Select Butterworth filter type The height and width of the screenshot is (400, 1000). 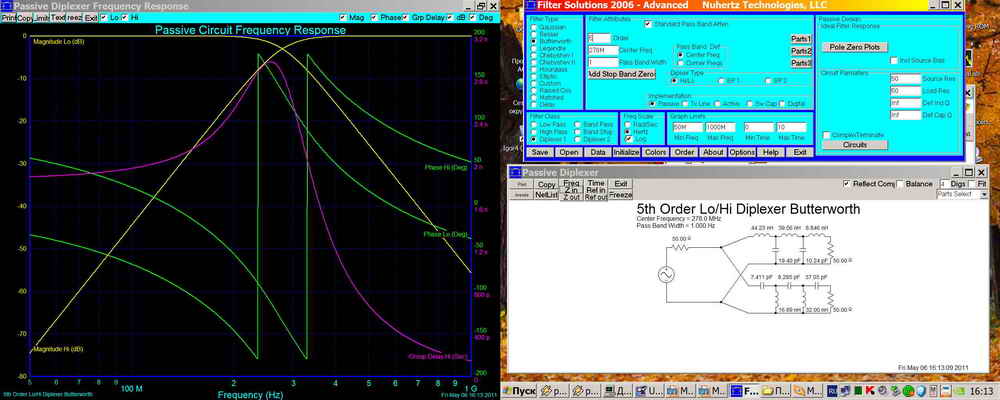coord(534,41)
